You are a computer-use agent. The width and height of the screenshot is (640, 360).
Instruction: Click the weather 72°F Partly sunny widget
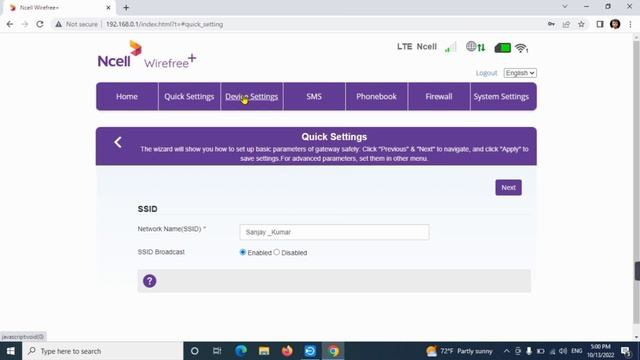459,351
